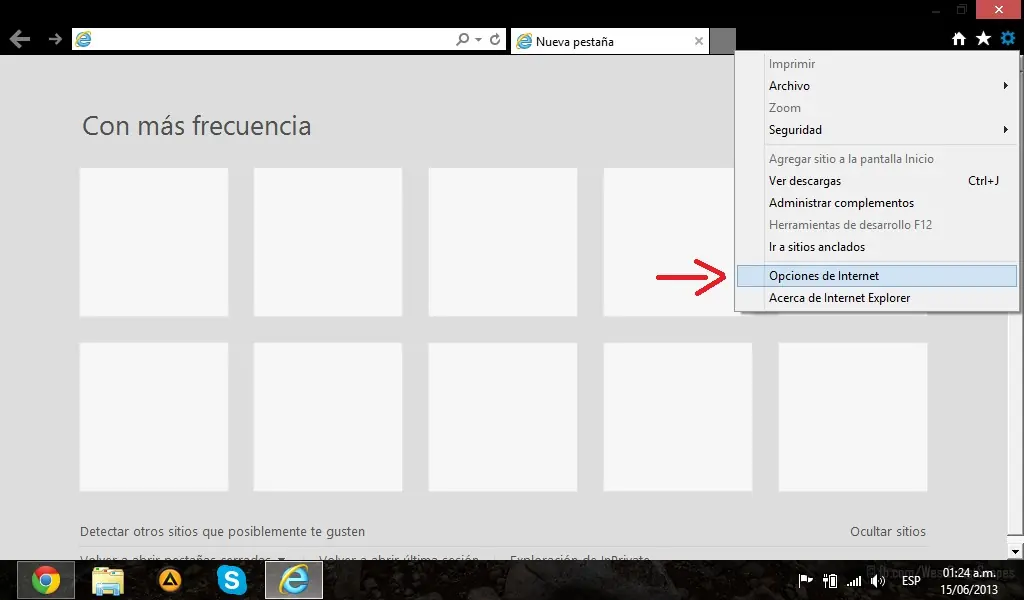Choose Ver descargas from the menu
This screenshot has width=1024, height=600.
876,181
